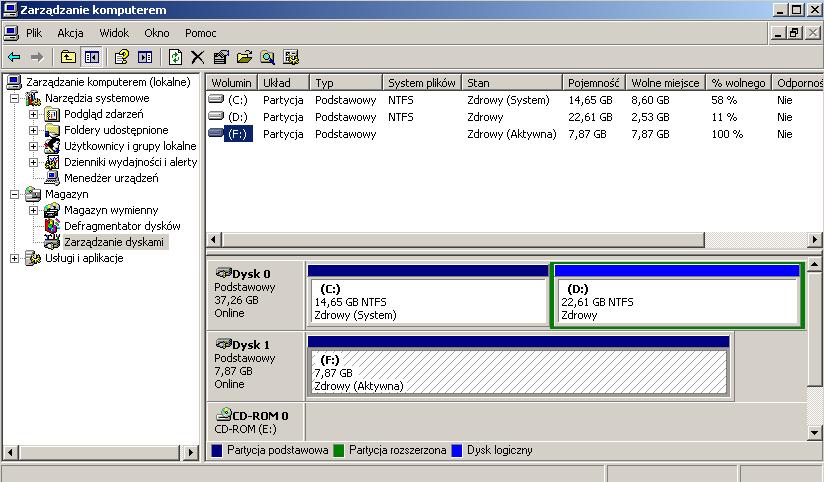Click the Partycja podstawowa legend swatch

[x=216, y=450]
